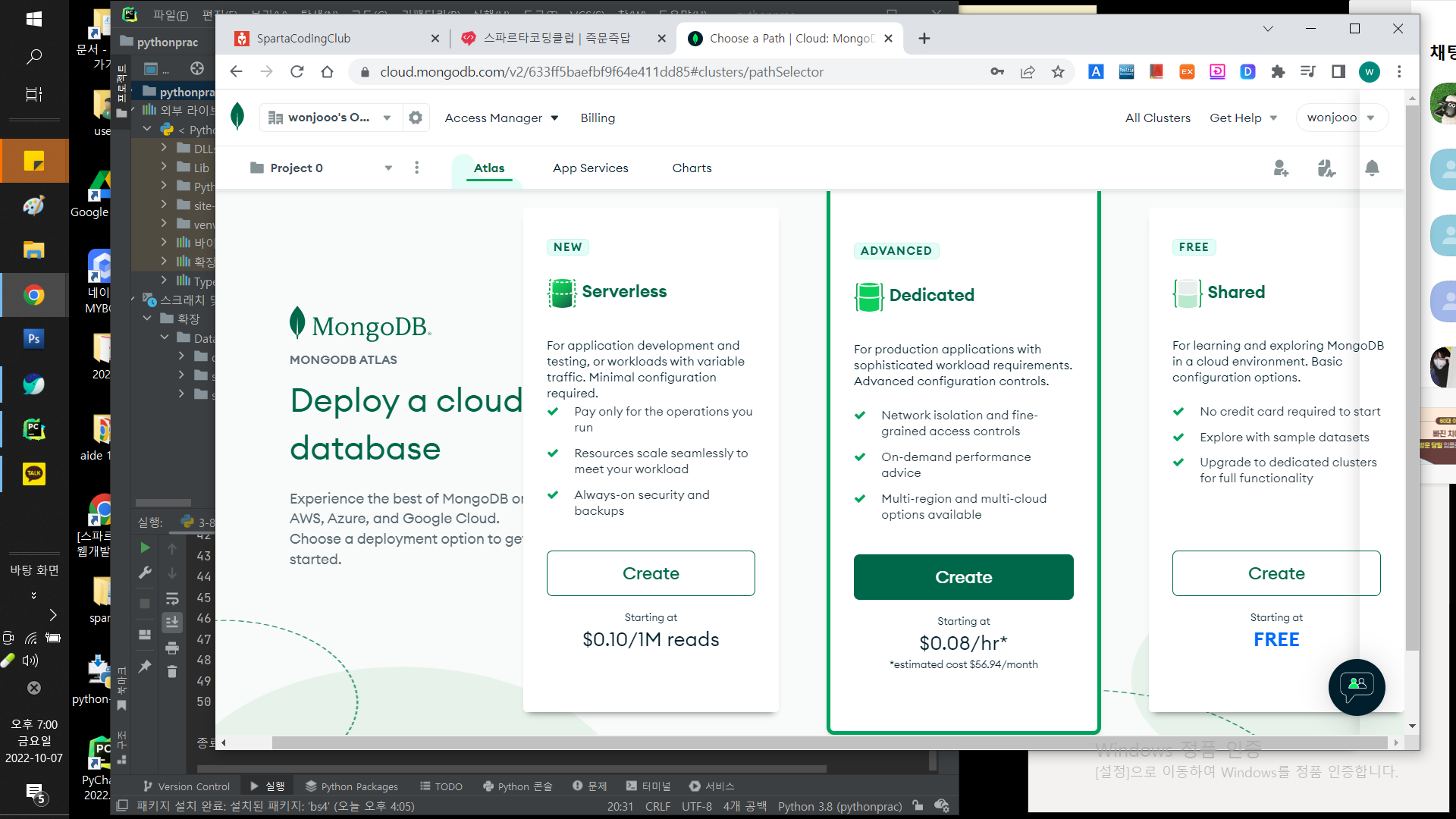Open PyCharm Version Control panel
The width and height of the screenshot is (1456, 819).
(187, 786)
